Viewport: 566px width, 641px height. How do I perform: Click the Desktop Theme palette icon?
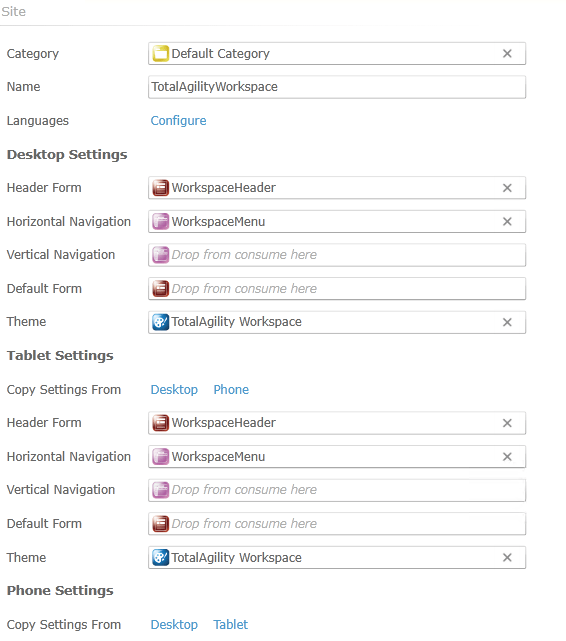click(161, 322)
